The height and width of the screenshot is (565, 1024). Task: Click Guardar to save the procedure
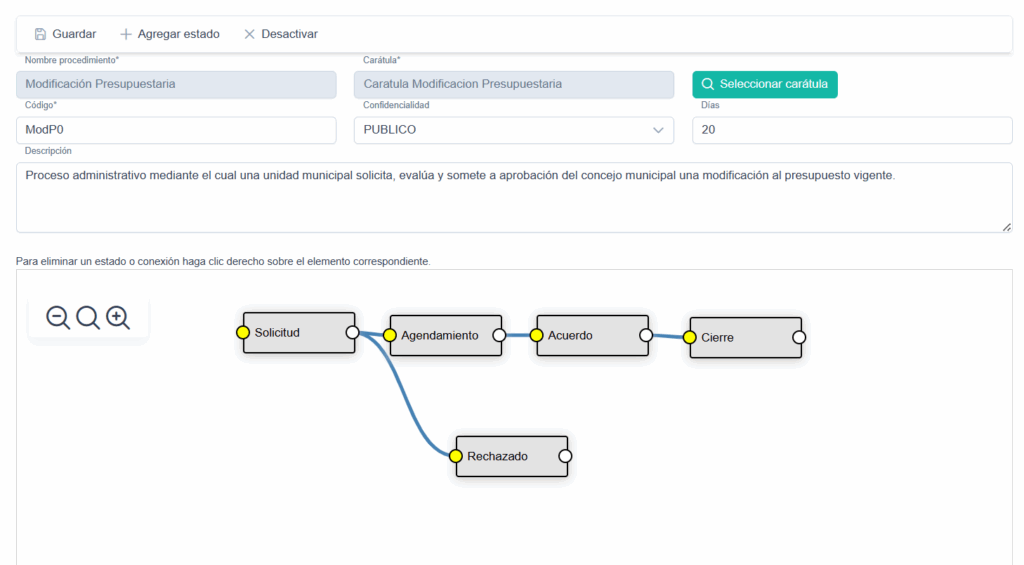point(65,34)
